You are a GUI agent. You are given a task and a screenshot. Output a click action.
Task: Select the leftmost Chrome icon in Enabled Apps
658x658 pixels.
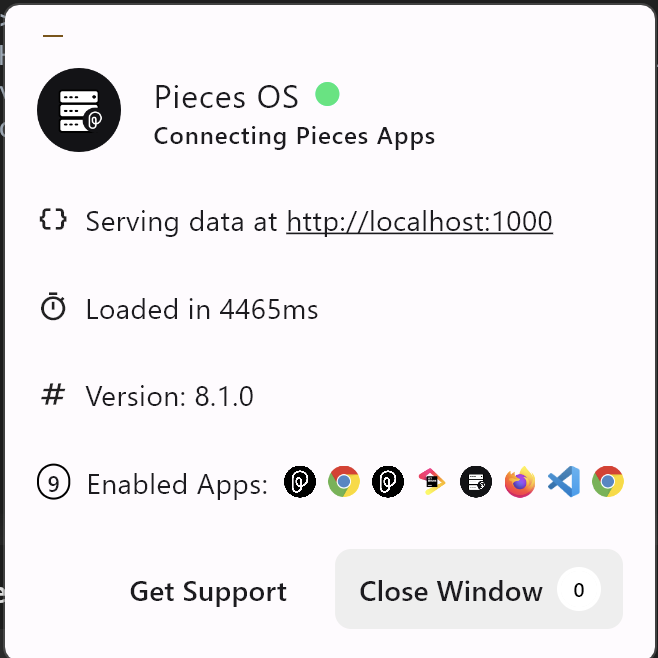pyautogui.click(x=344, y=482)
